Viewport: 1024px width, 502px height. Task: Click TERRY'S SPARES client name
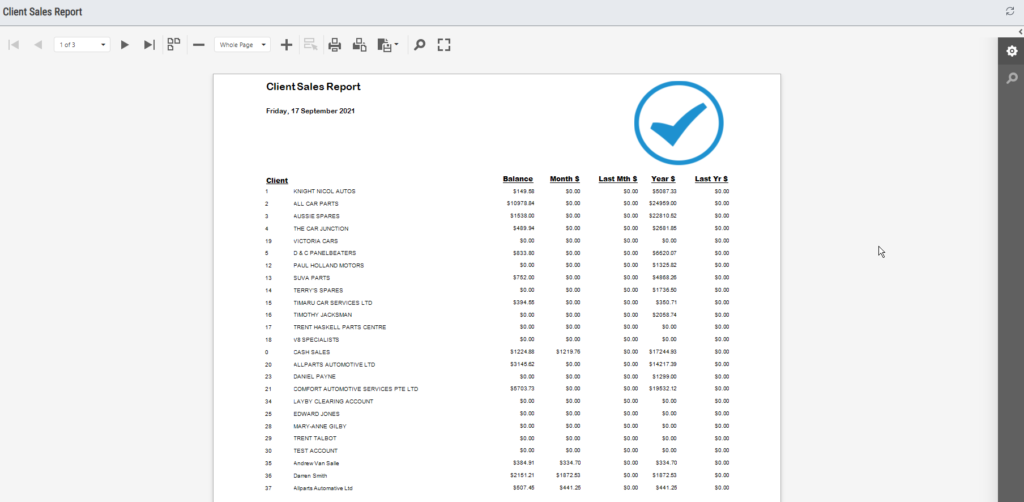click(x=318, y=290)
